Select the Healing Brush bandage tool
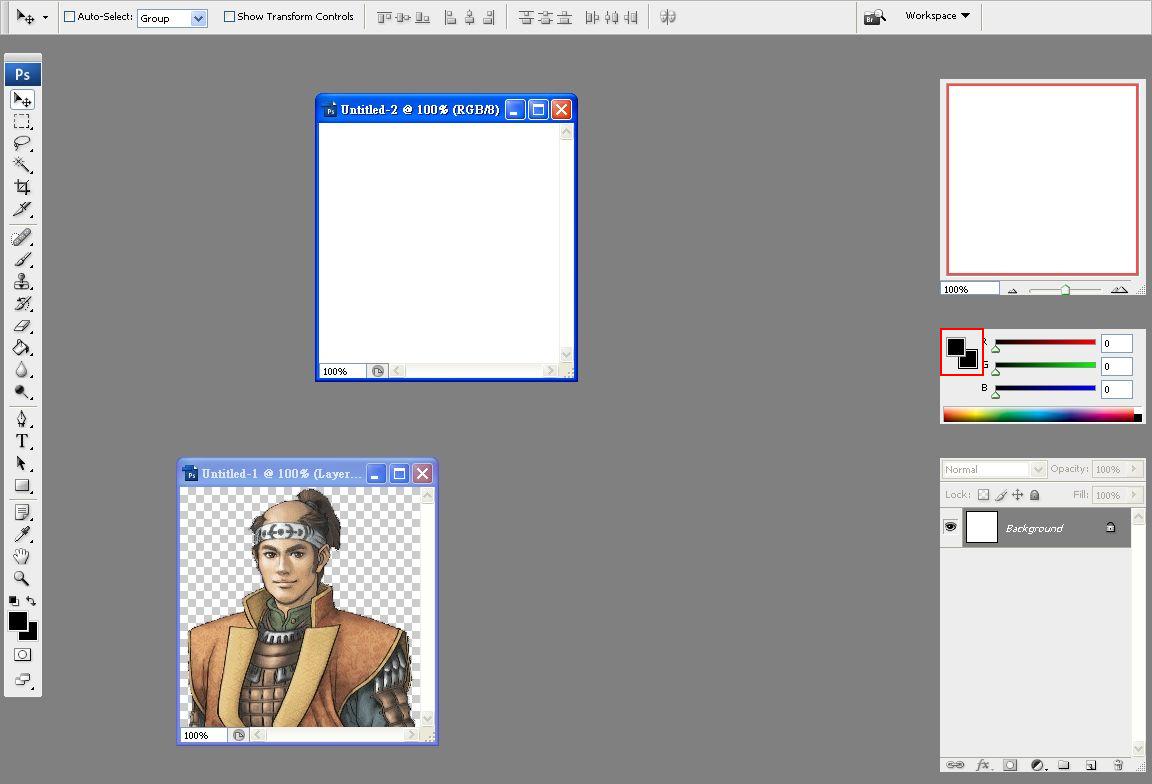This screenshot has height=784, width=1152. point(22,237)
